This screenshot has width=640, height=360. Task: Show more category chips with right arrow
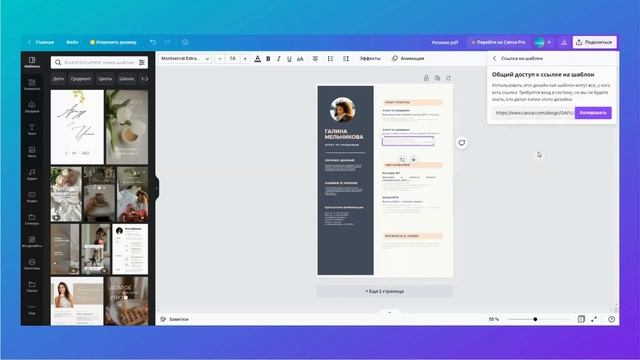[146, 79]
